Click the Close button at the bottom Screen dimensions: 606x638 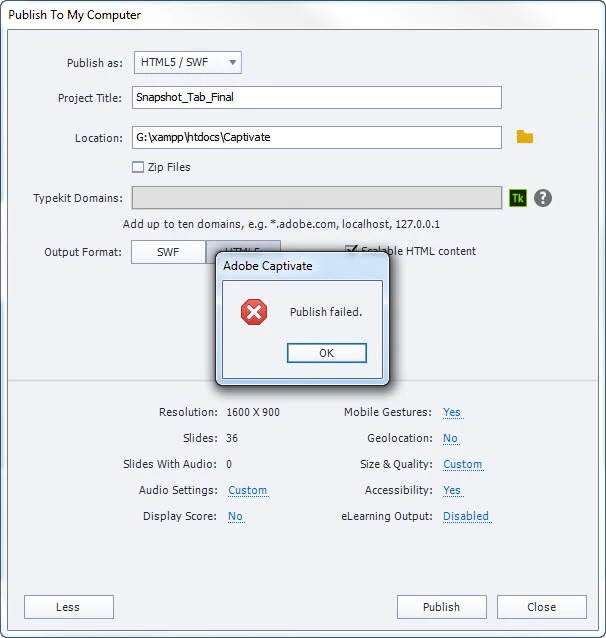pos(542,607)
